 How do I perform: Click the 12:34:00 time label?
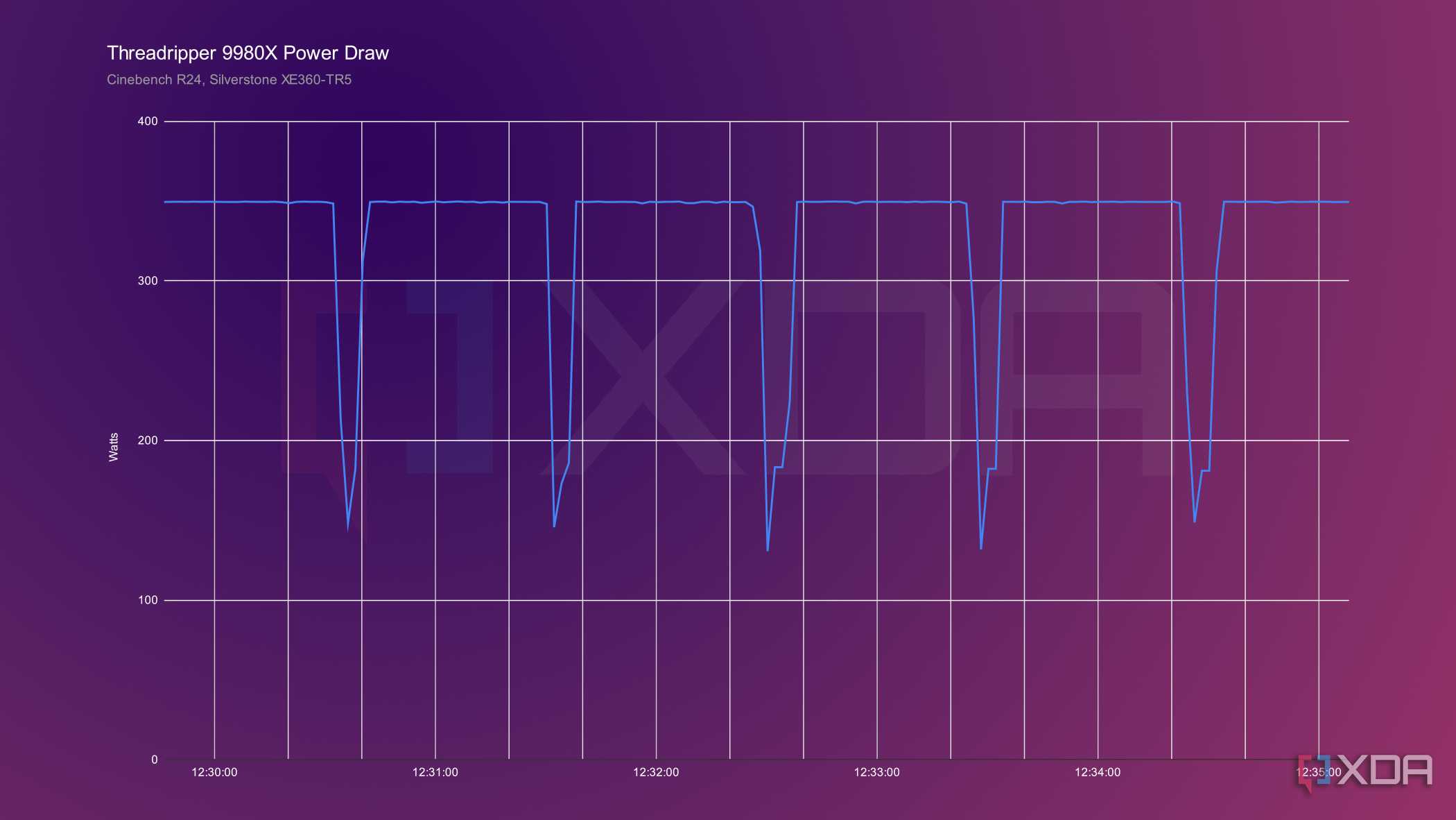[1098, 772]
